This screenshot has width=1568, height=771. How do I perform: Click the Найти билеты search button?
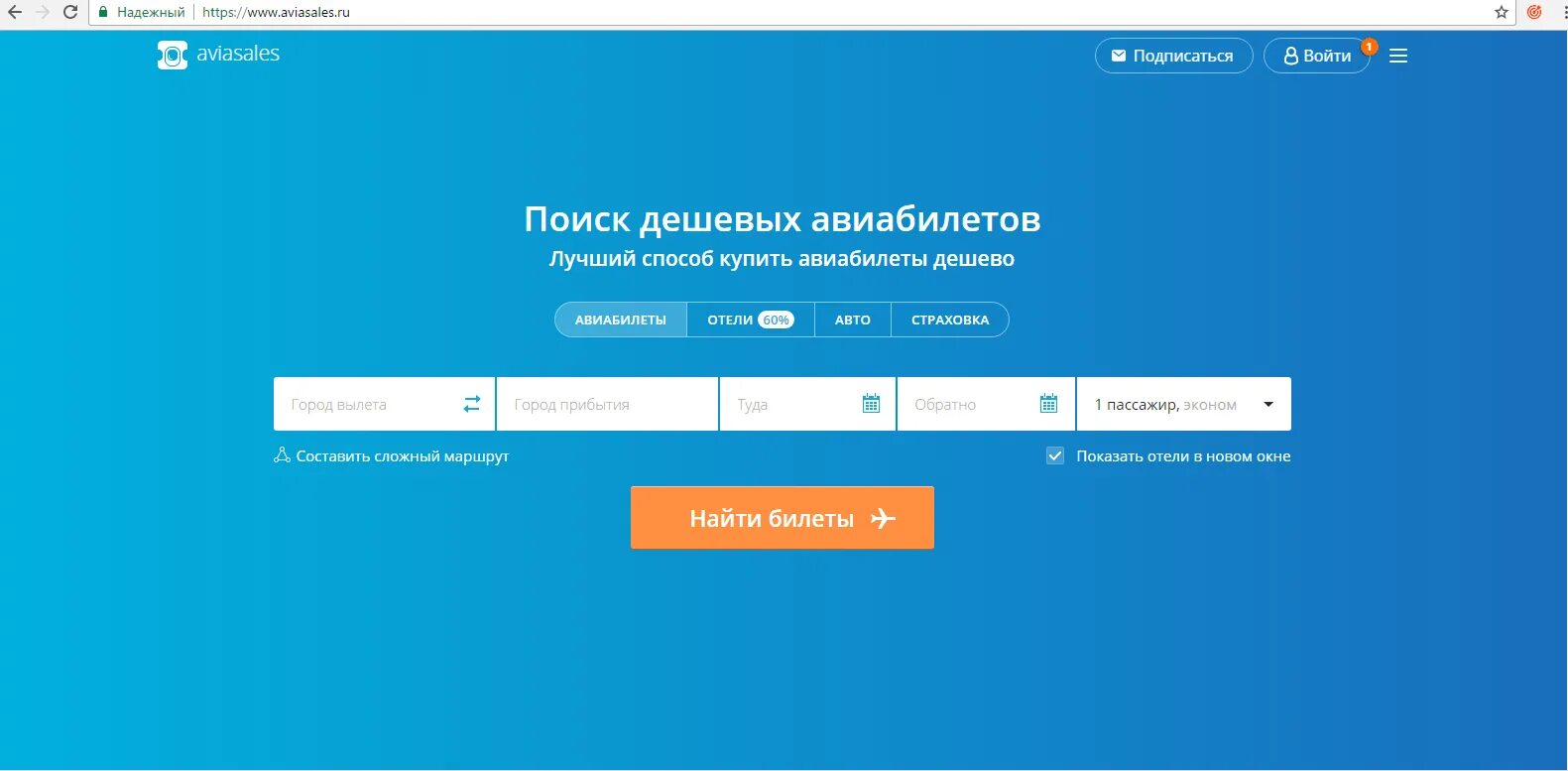[x=783, y=517]
